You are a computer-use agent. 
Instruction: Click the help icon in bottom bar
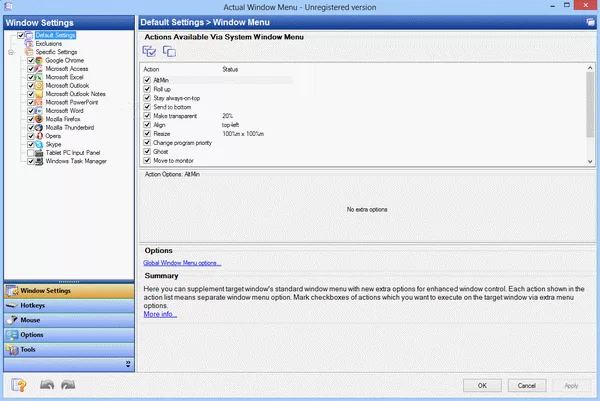[x=17, y=384]
